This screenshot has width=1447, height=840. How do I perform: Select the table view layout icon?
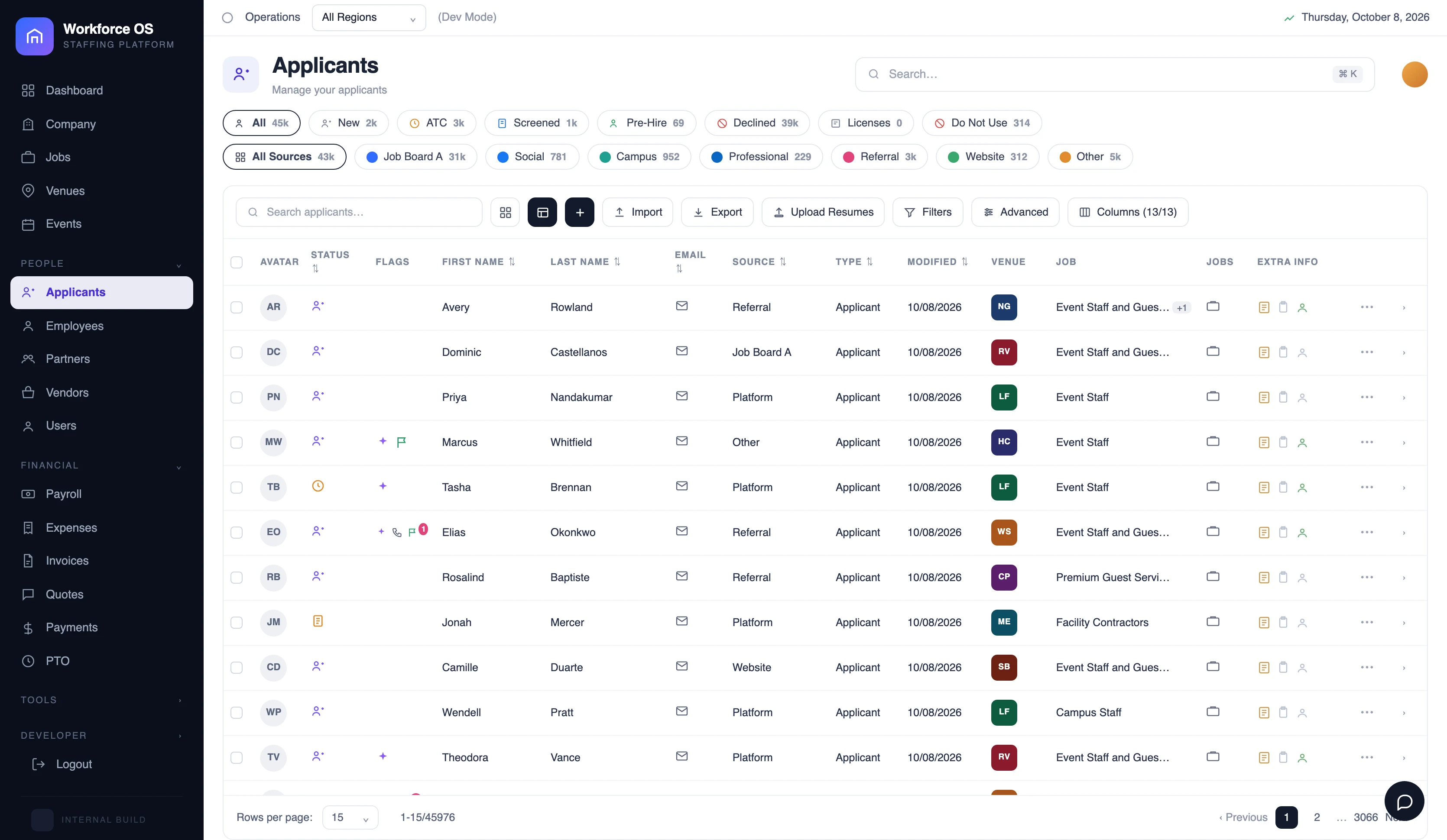[x=542, y=212]
